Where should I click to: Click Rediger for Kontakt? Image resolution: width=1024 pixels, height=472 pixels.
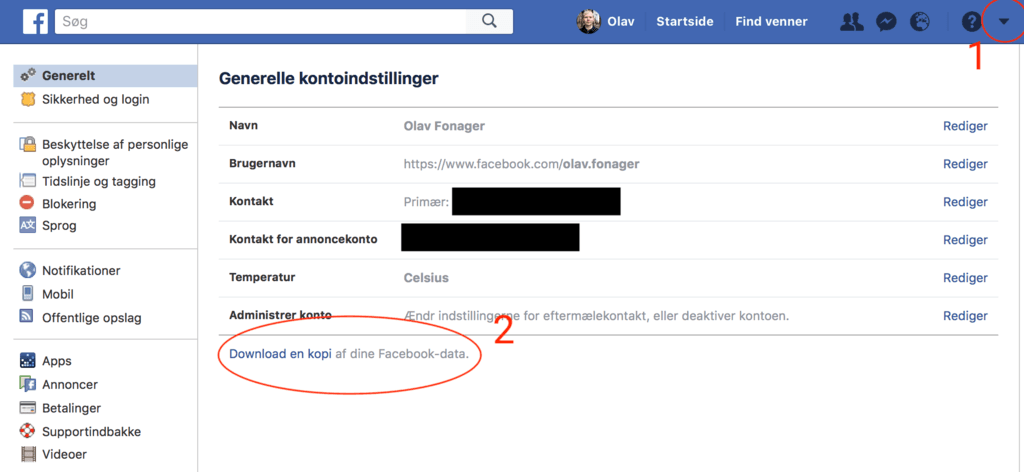(x=965, y=202)
